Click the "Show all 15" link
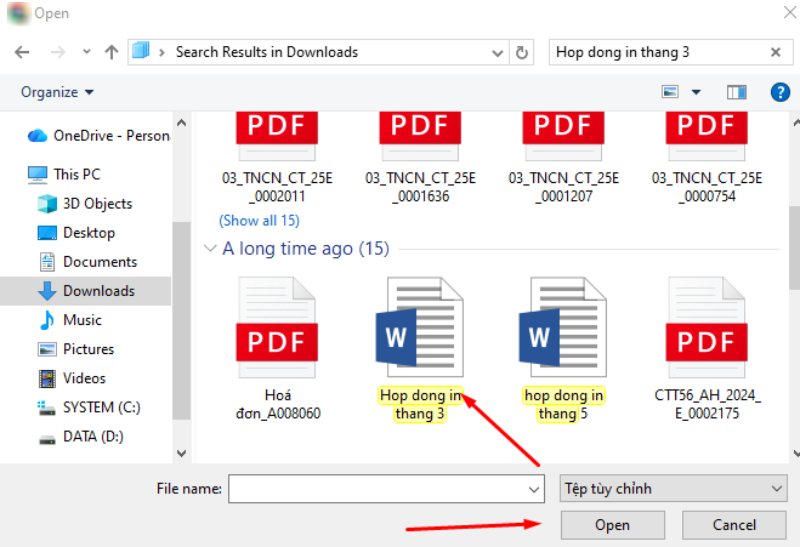 pos(259,220)
